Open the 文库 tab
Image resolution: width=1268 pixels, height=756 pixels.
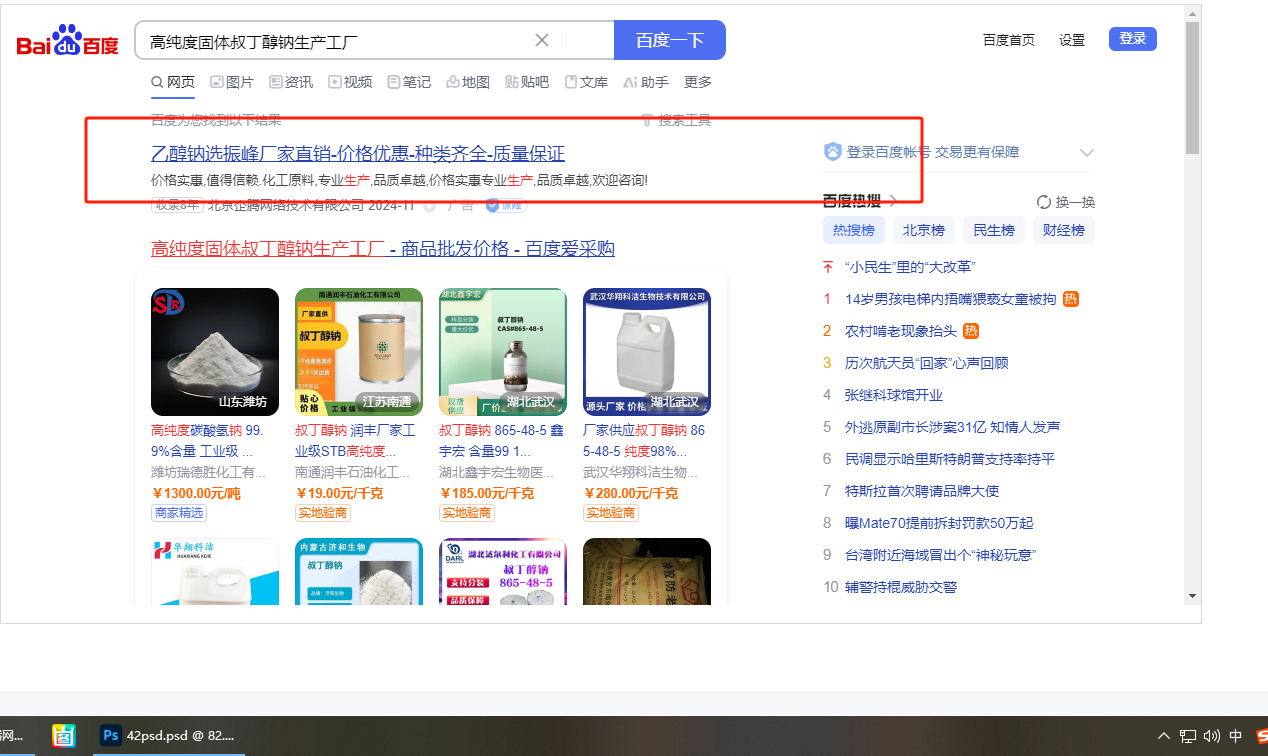pyautogui.click(x=586, y=82)
